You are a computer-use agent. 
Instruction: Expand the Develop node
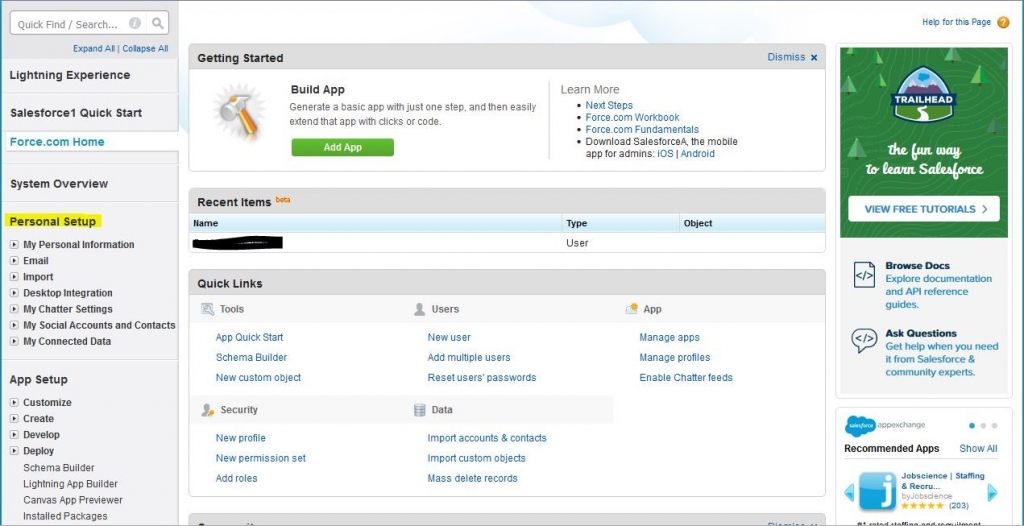click(14, 435)
